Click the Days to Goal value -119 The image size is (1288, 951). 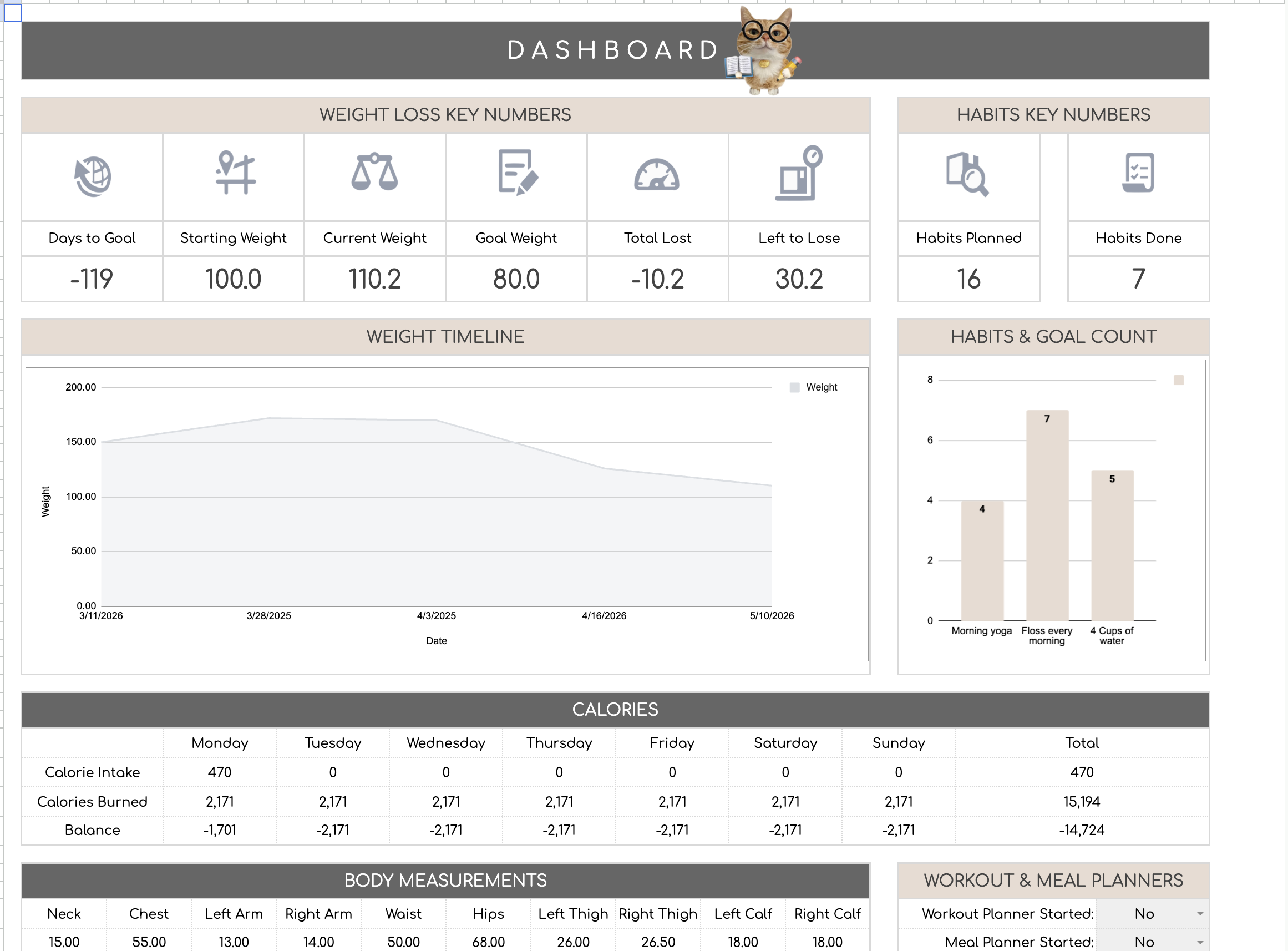tap(92, 279)
